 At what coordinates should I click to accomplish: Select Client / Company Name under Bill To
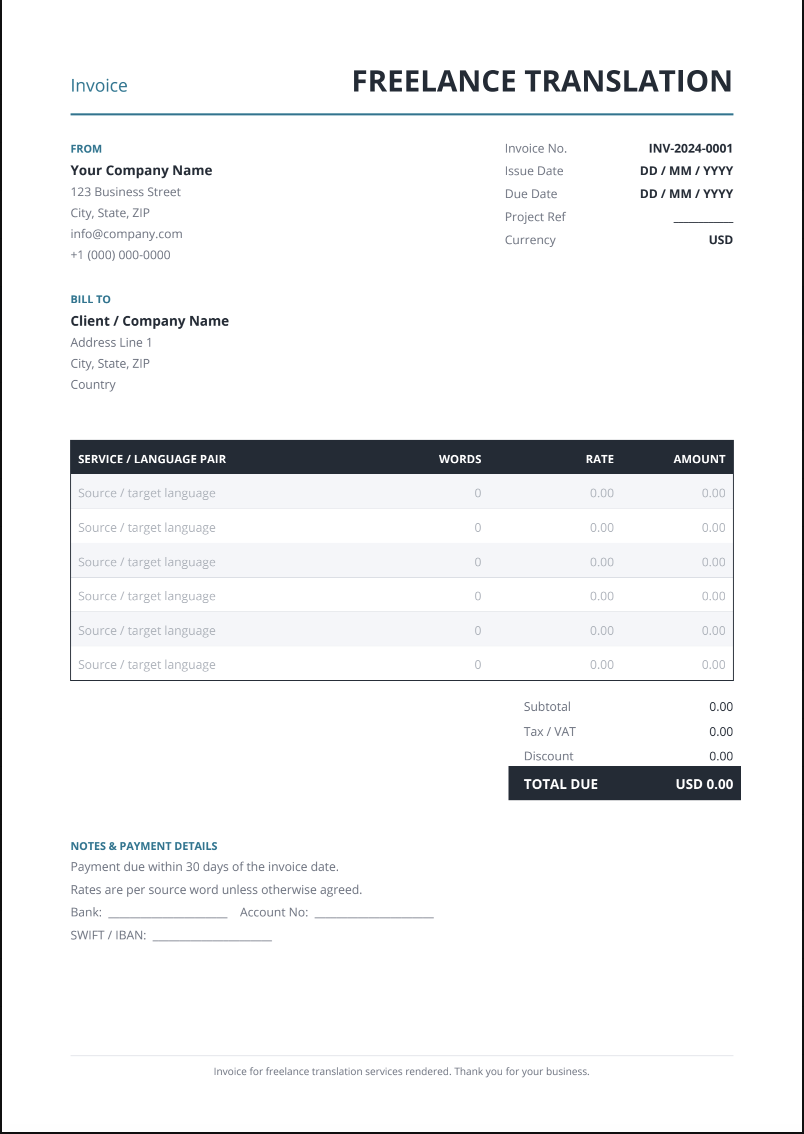click(x=150, y=321)
